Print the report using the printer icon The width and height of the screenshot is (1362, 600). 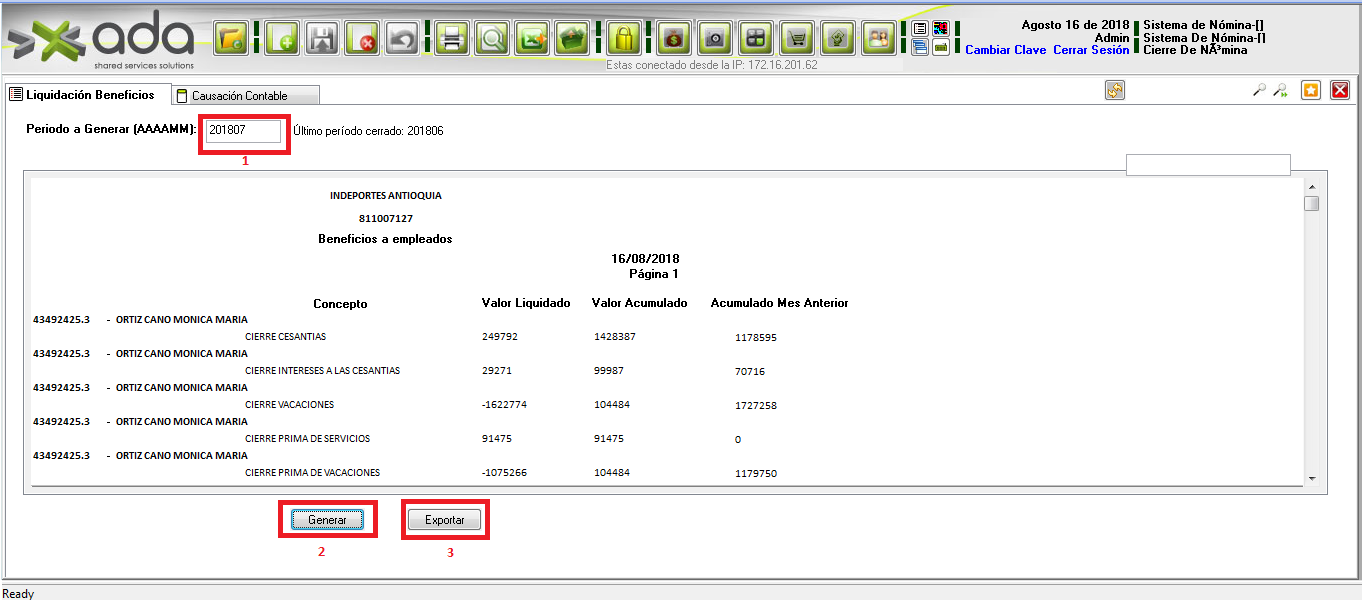tap(452, 39)
